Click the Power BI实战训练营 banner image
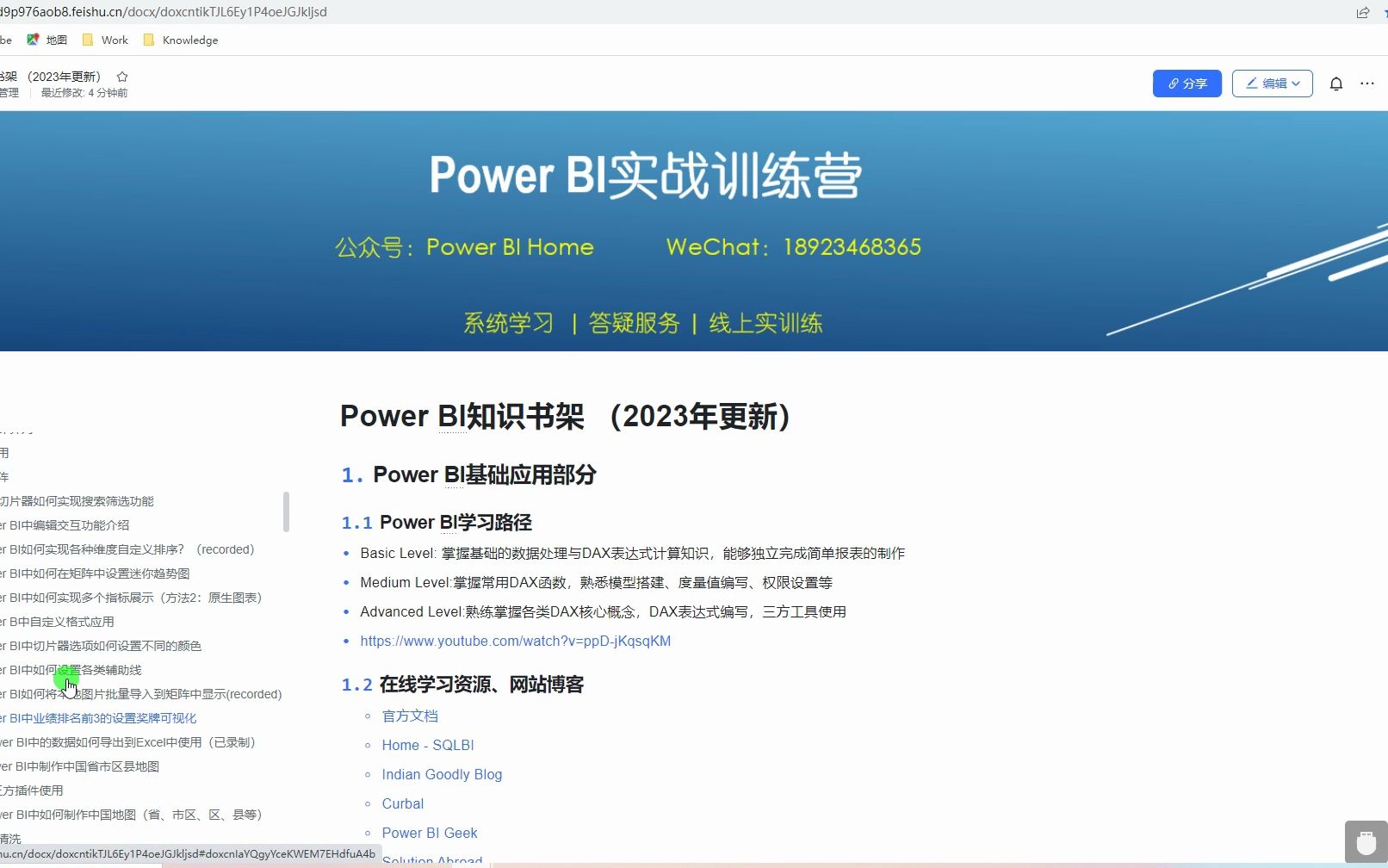The height and width of the screenshot is (868, 1388). 694,231
